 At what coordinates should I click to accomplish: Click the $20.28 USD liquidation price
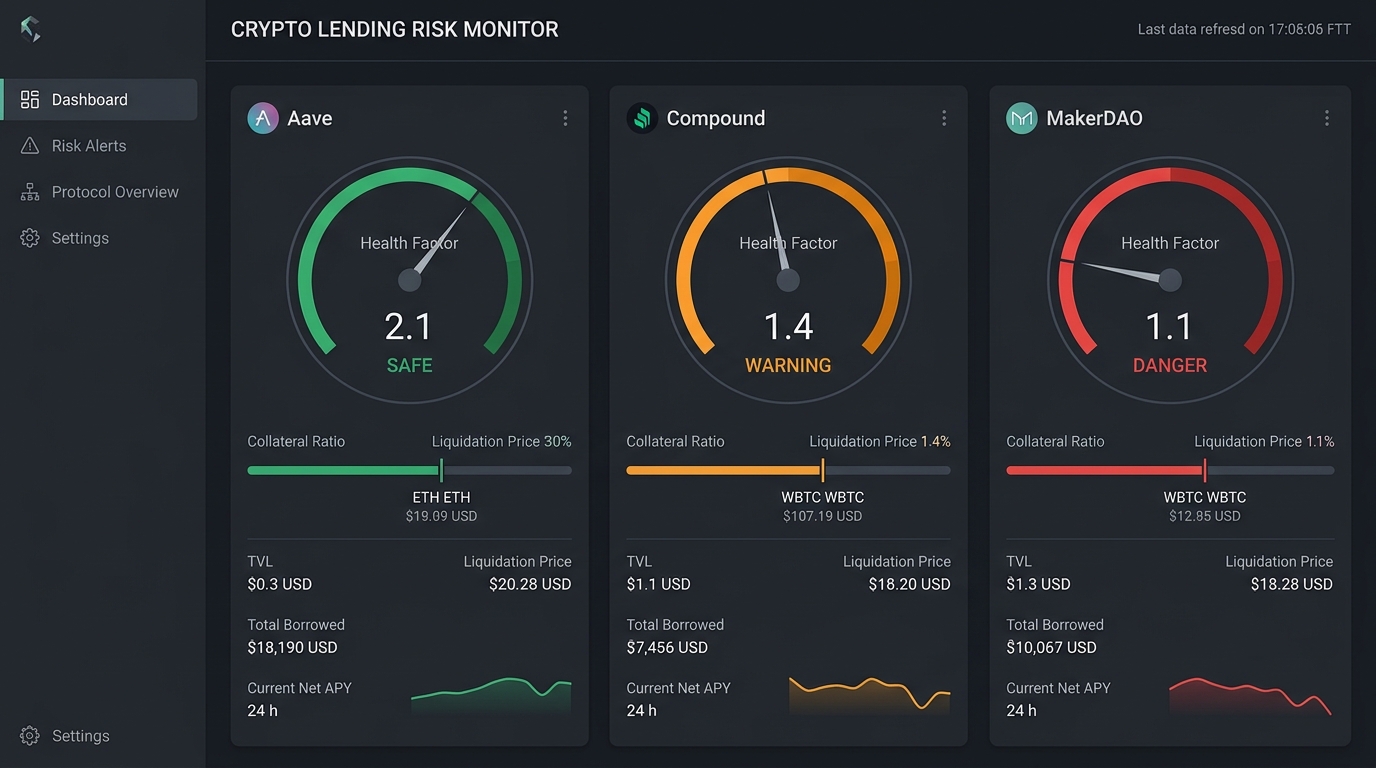[530, 584]
